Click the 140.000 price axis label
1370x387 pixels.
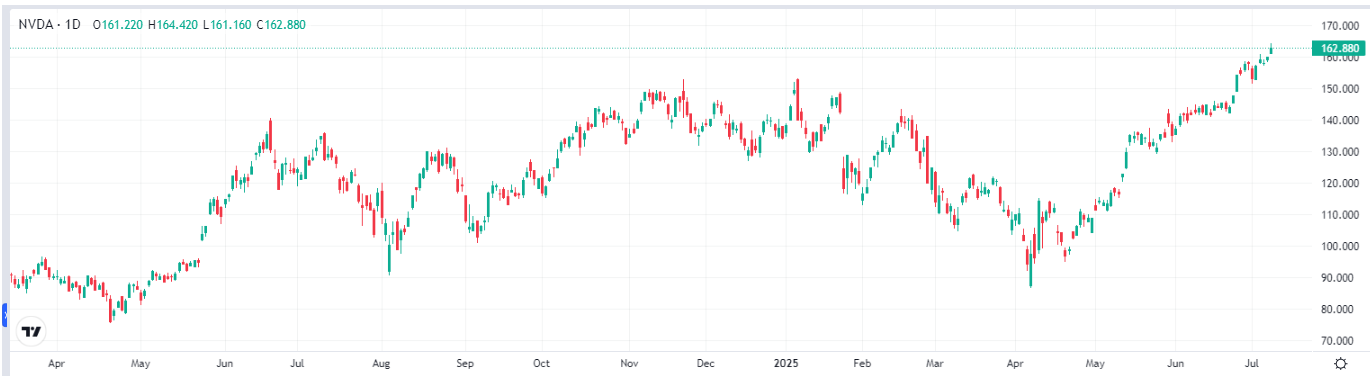pyautogui.click(x=1340, y=120)
